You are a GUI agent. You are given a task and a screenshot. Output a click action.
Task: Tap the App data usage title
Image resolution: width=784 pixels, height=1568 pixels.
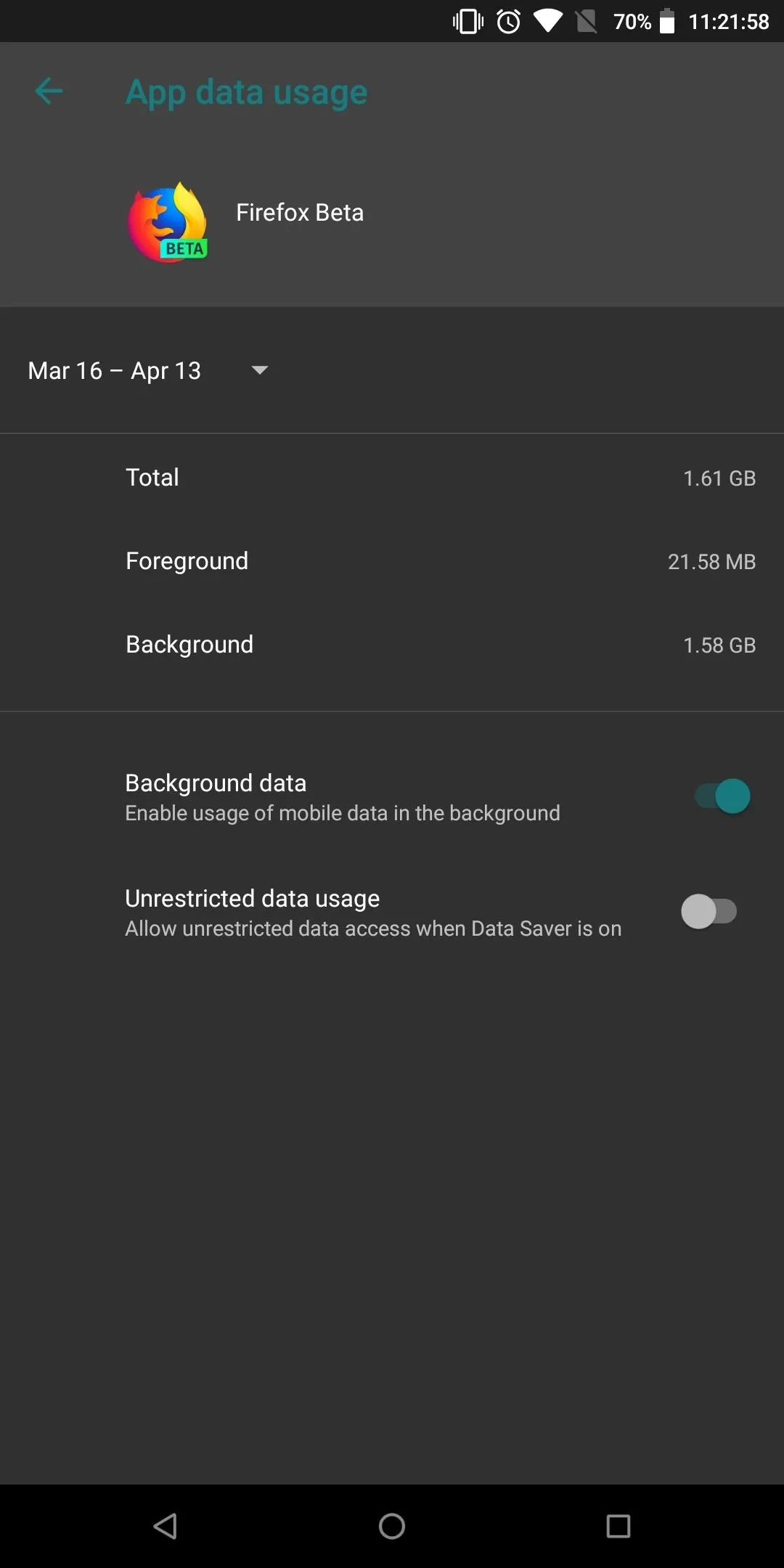pos(246,93)
